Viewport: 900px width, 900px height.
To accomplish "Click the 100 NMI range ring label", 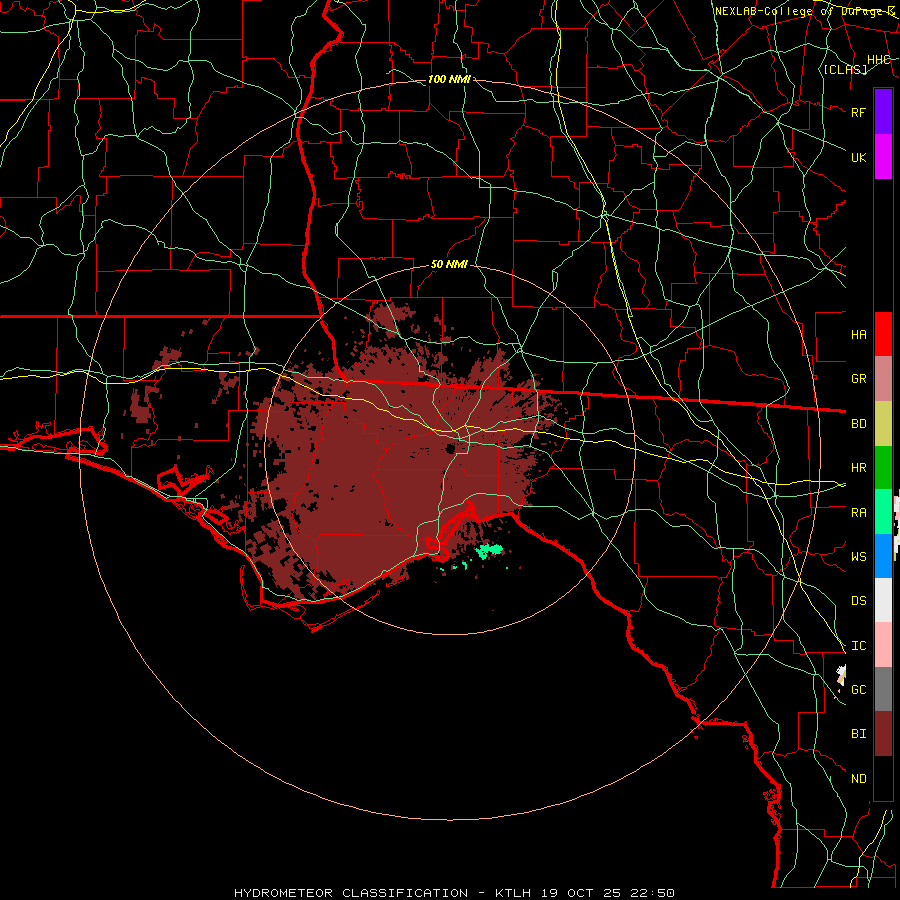I will point(449,79).
